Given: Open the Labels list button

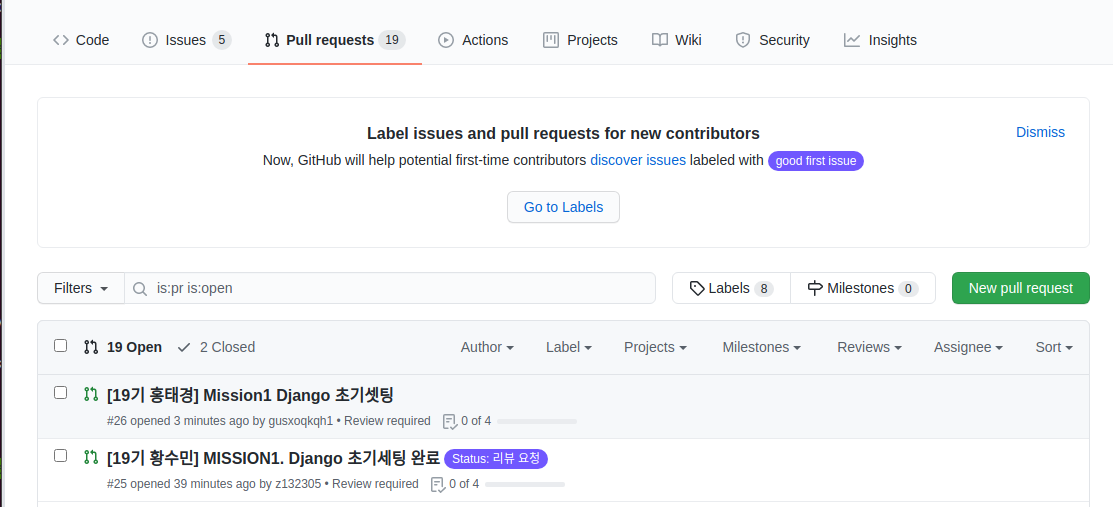Looking at the screenshot, I should pyautogui.click(x=731, y=288).
